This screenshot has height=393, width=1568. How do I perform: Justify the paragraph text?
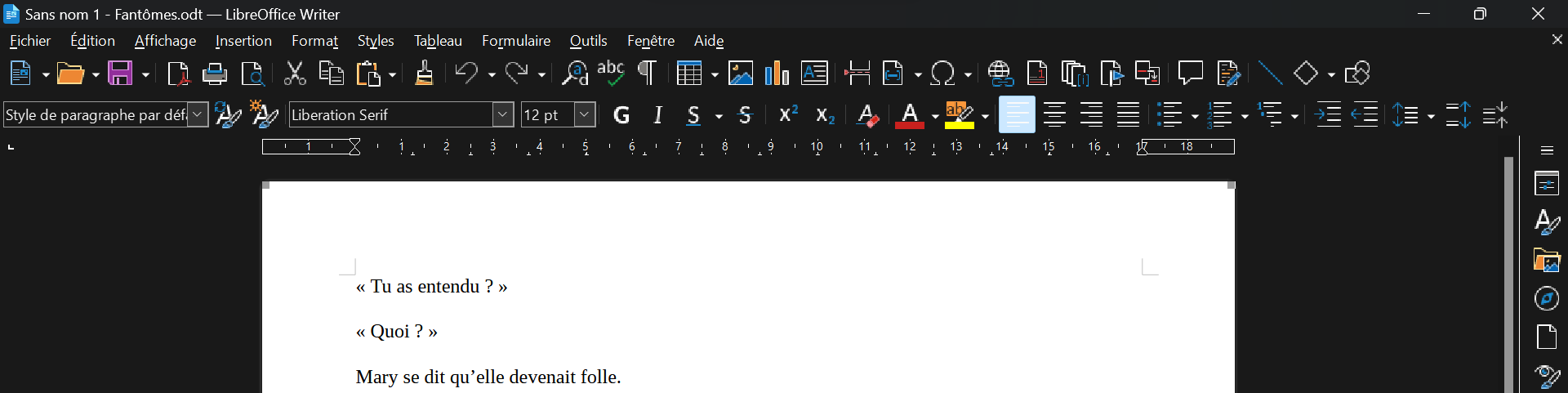click(x=1128, y=115)
